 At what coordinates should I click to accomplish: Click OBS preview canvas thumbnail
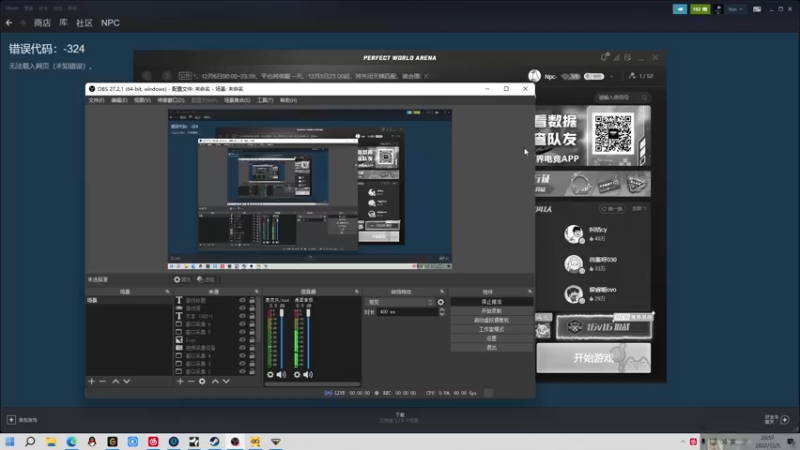pyautogui.click(x=310, y=189)
